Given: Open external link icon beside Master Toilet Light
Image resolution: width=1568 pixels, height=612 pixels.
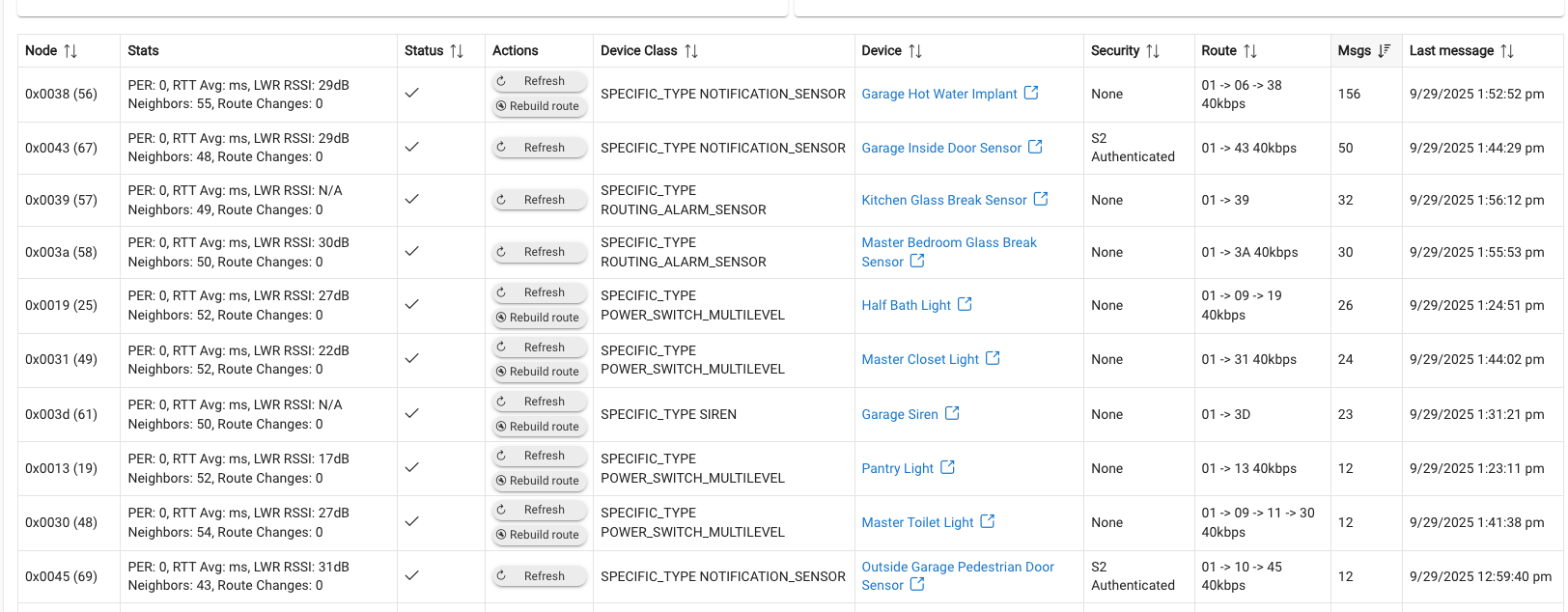Looking at the screenshot, I should (987, 521).
